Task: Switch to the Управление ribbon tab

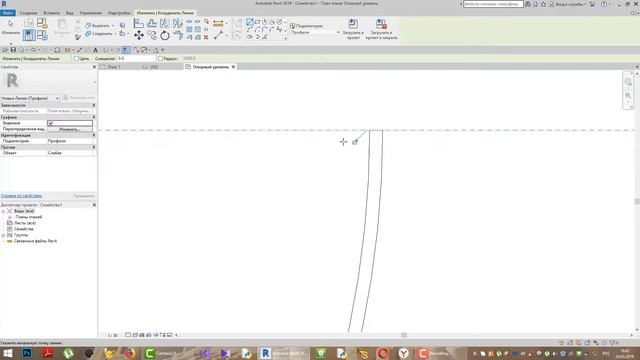Action: [91, 13]
